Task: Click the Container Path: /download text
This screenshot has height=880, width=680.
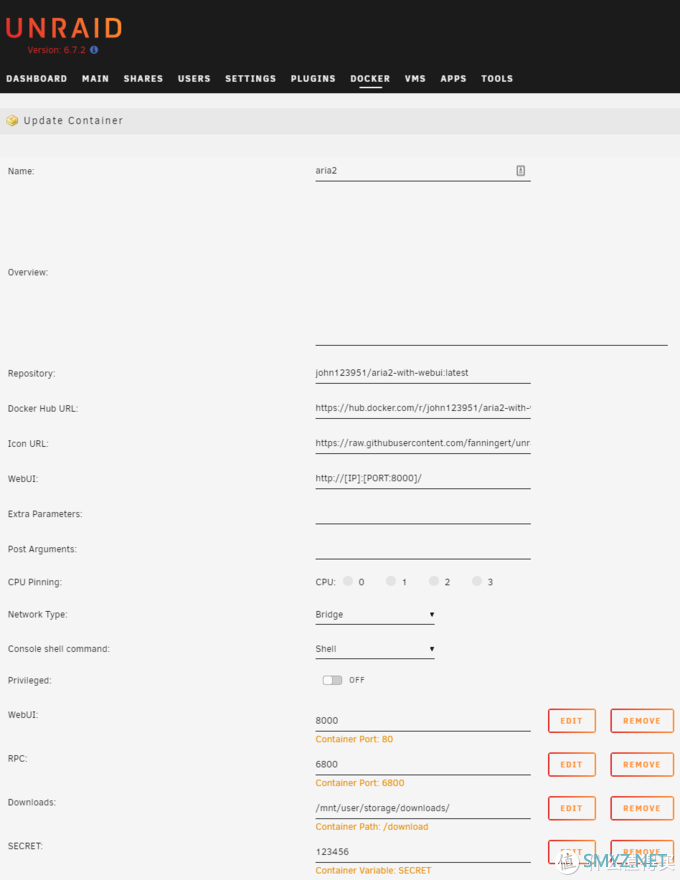Action: pyautogui.click(x=371, y=827)
